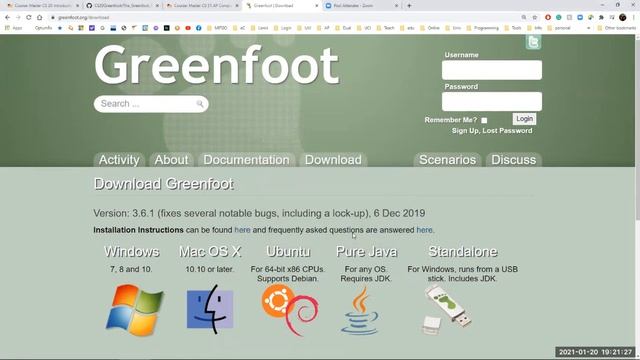Image resolution: width=640 pixels, height=360 pixels.
Task: Open the Twitter icon in the header
Action: [533, 42]
